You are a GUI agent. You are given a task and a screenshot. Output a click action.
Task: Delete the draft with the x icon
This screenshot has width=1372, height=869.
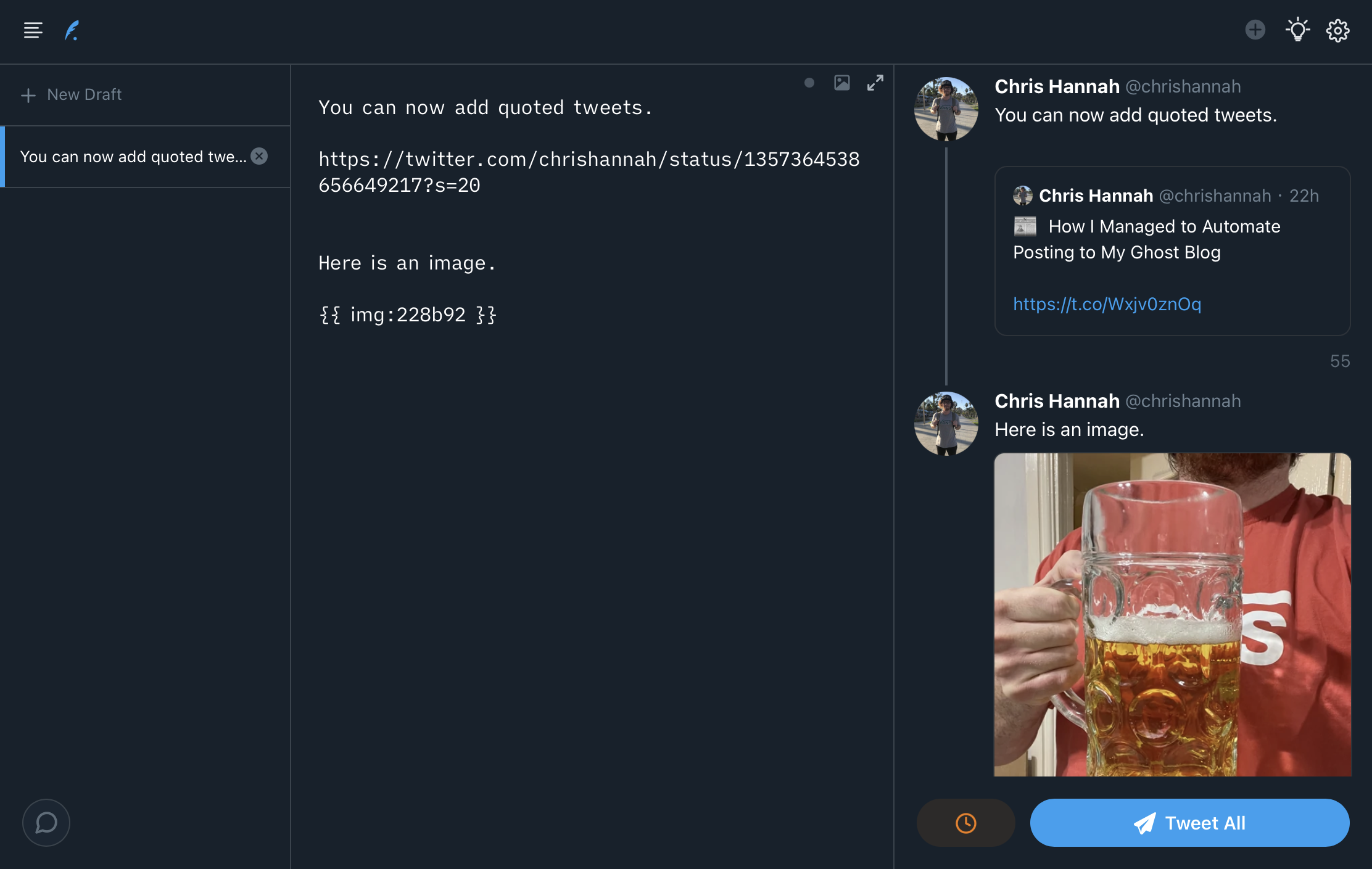point(259,156)
